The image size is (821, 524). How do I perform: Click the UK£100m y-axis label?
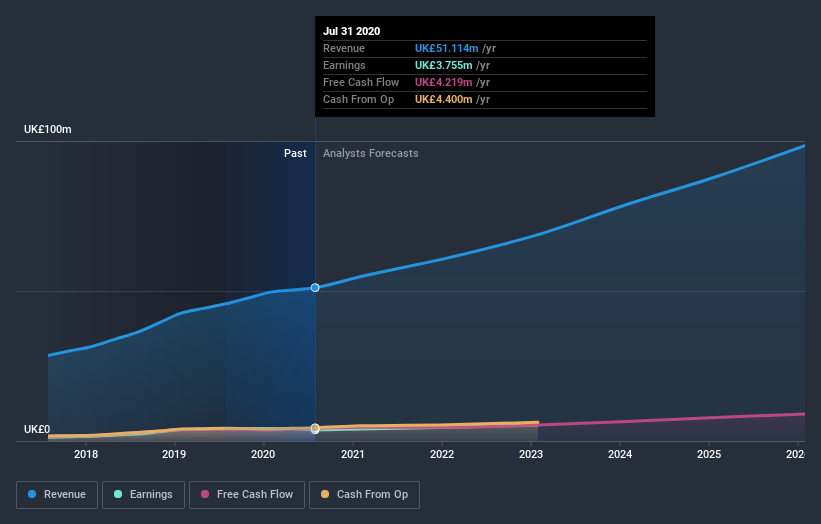pos(48,129)
